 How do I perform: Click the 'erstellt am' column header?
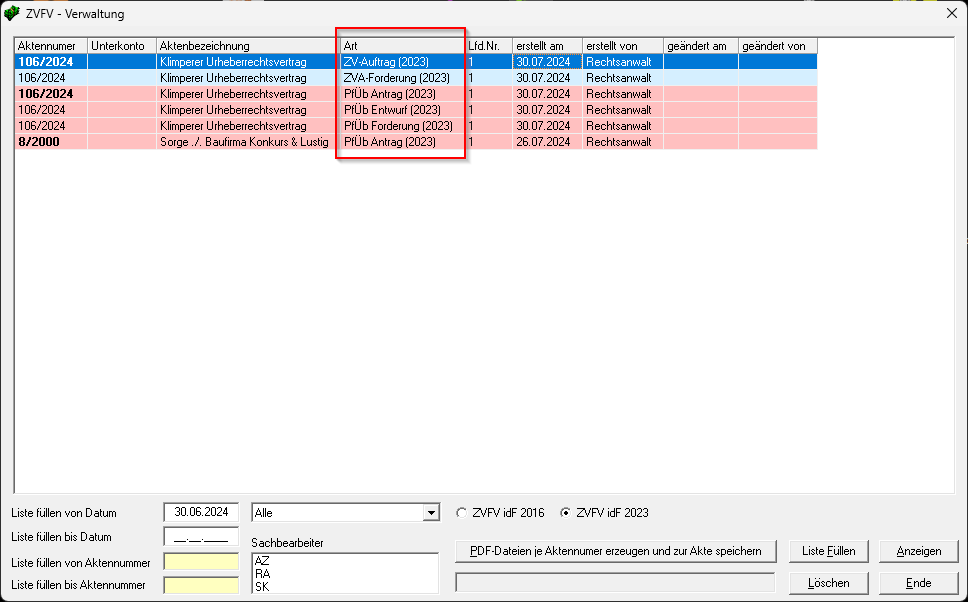pyautogui.click(x=546, y=46)
